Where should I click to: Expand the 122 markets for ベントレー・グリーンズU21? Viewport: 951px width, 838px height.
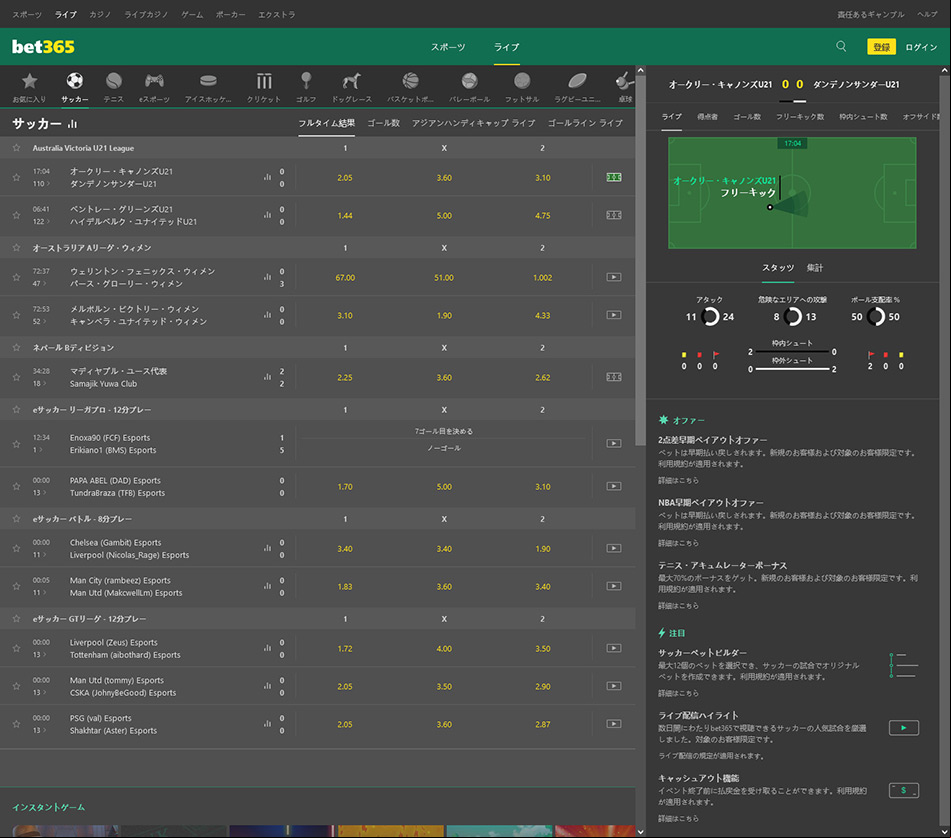pyautogui.click(x=41, y=221)
